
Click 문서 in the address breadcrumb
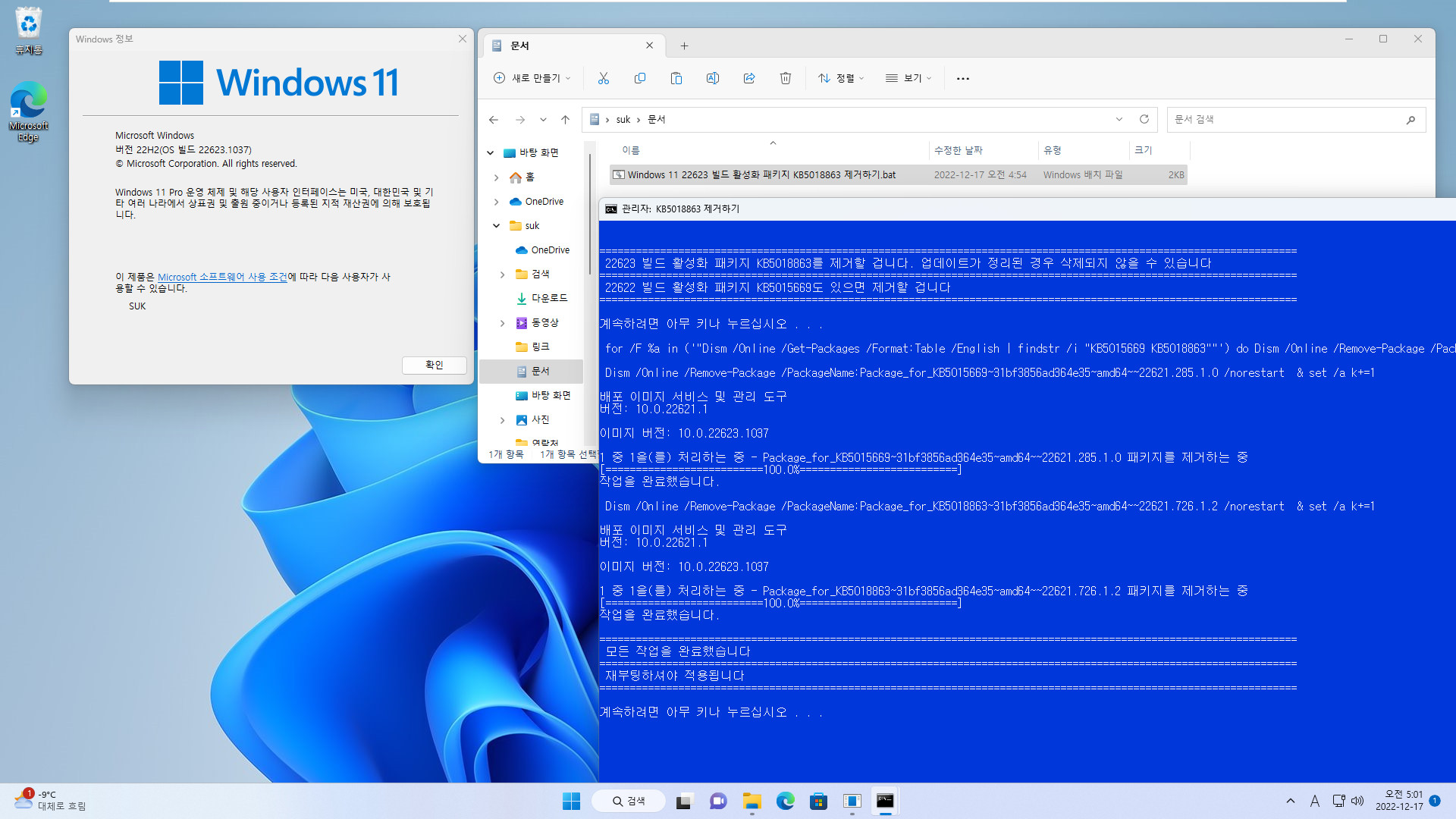pyautogui.click(x=657, y=119)
